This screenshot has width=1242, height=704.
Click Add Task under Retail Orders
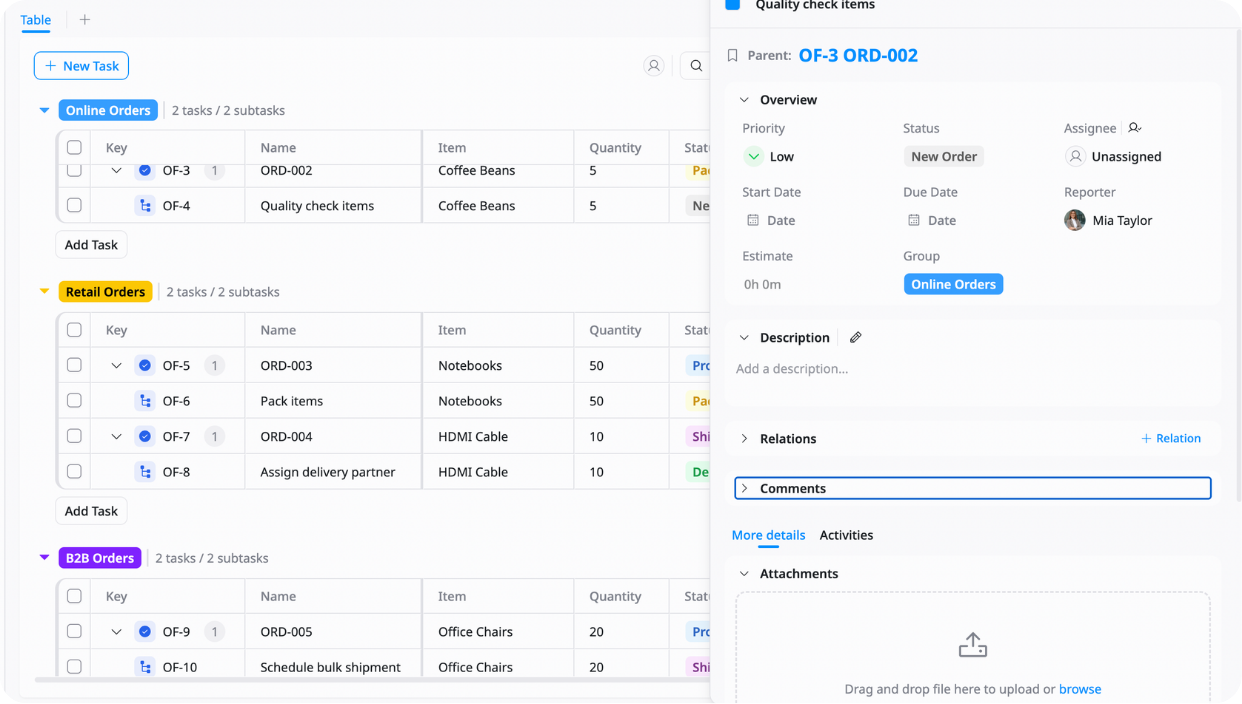pos(91,511)
